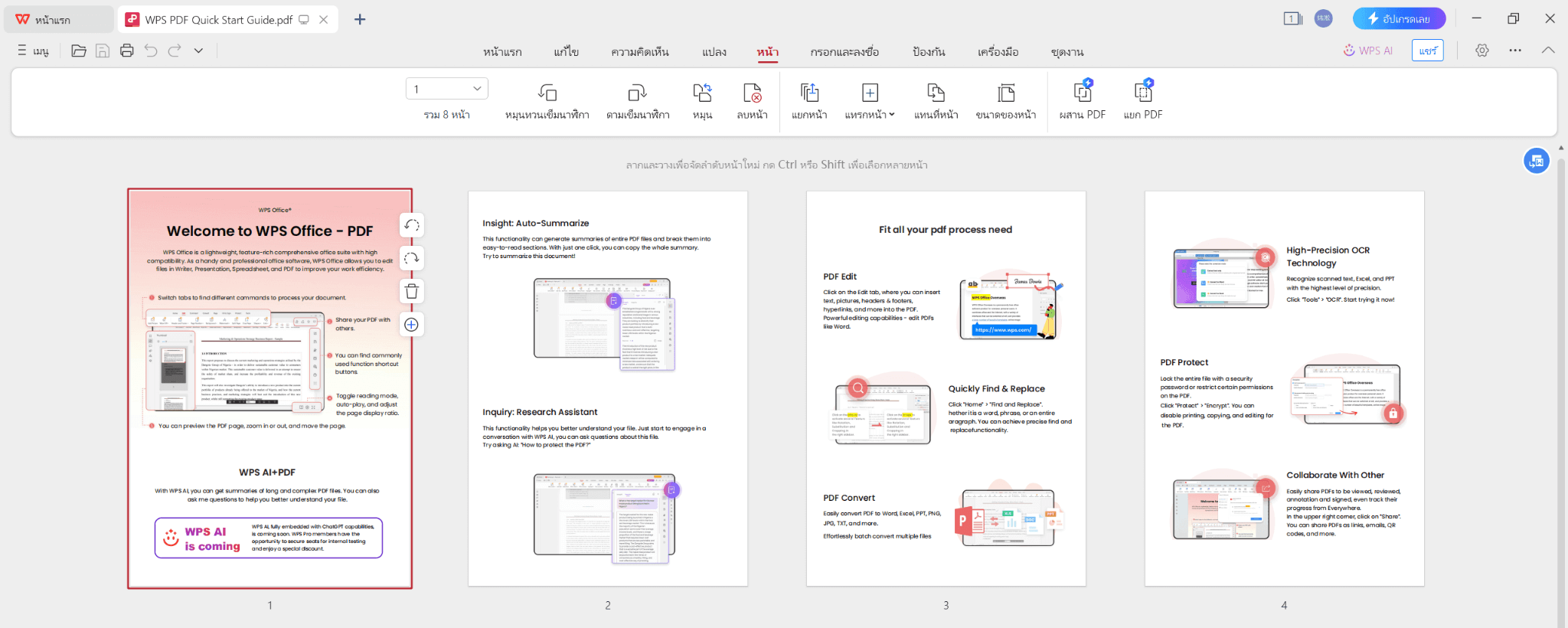Screen dimensions: 1568x628
Task: Collapse the ribbon with the up arrow
Action: pos(1547,51)
